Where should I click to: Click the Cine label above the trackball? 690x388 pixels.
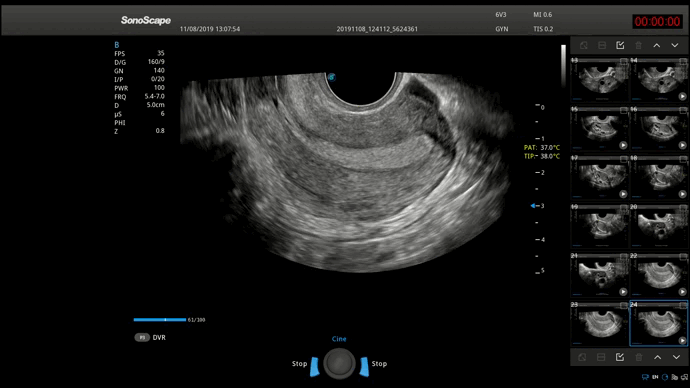(339, 339)
